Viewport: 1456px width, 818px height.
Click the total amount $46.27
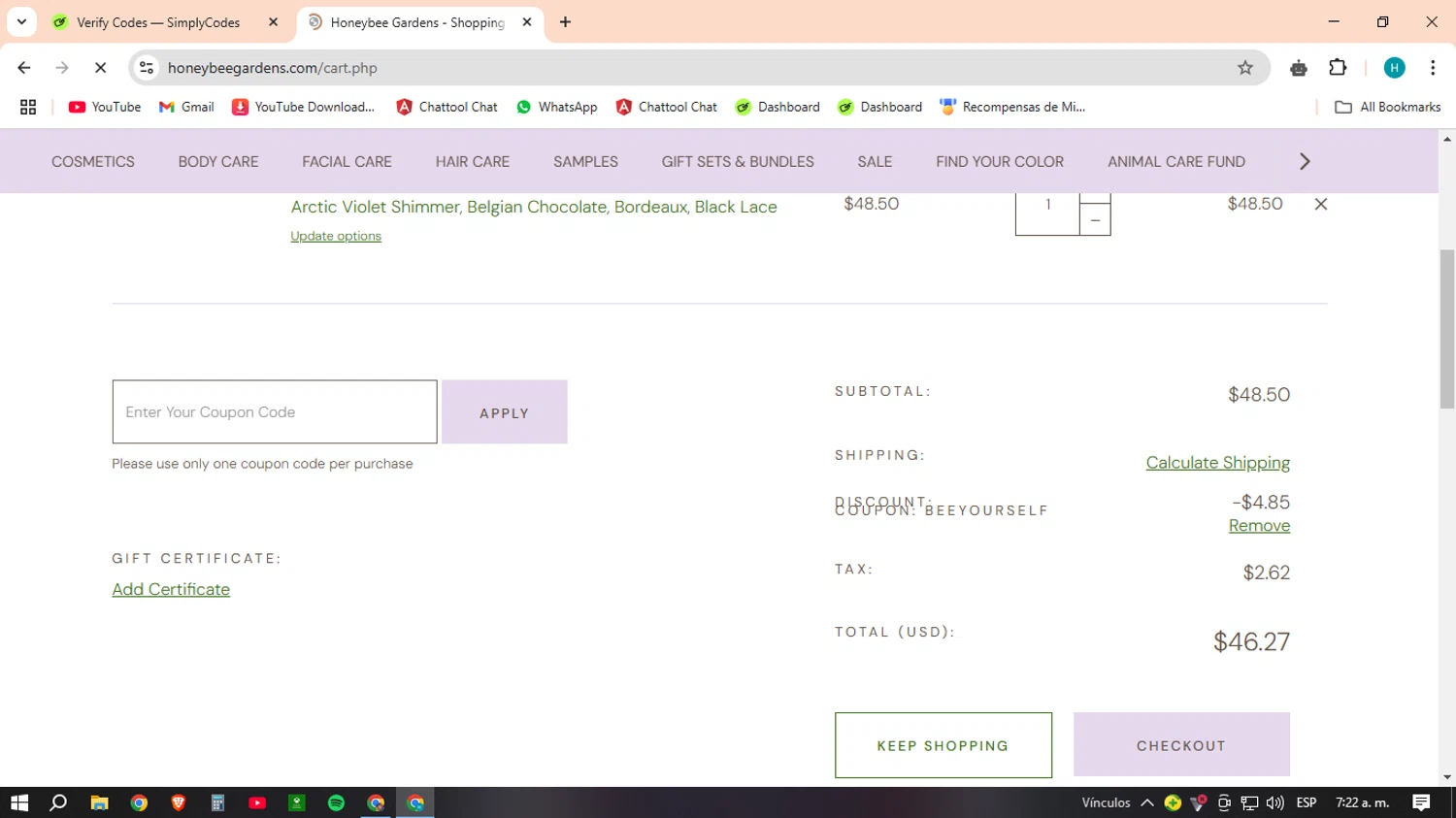point(1251,641)
